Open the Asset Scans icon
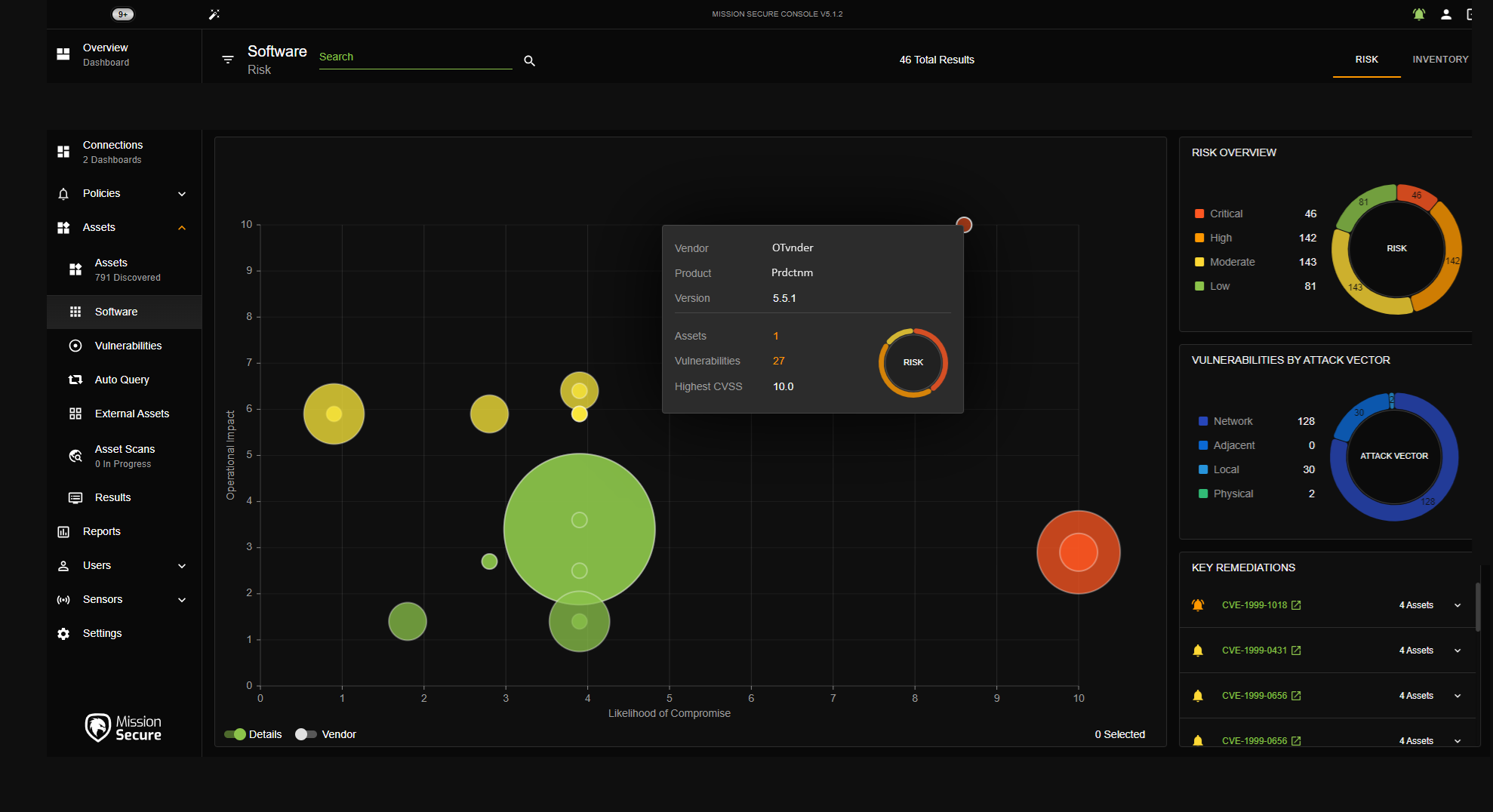The image size is (1493, 812). tap(75, 456)
